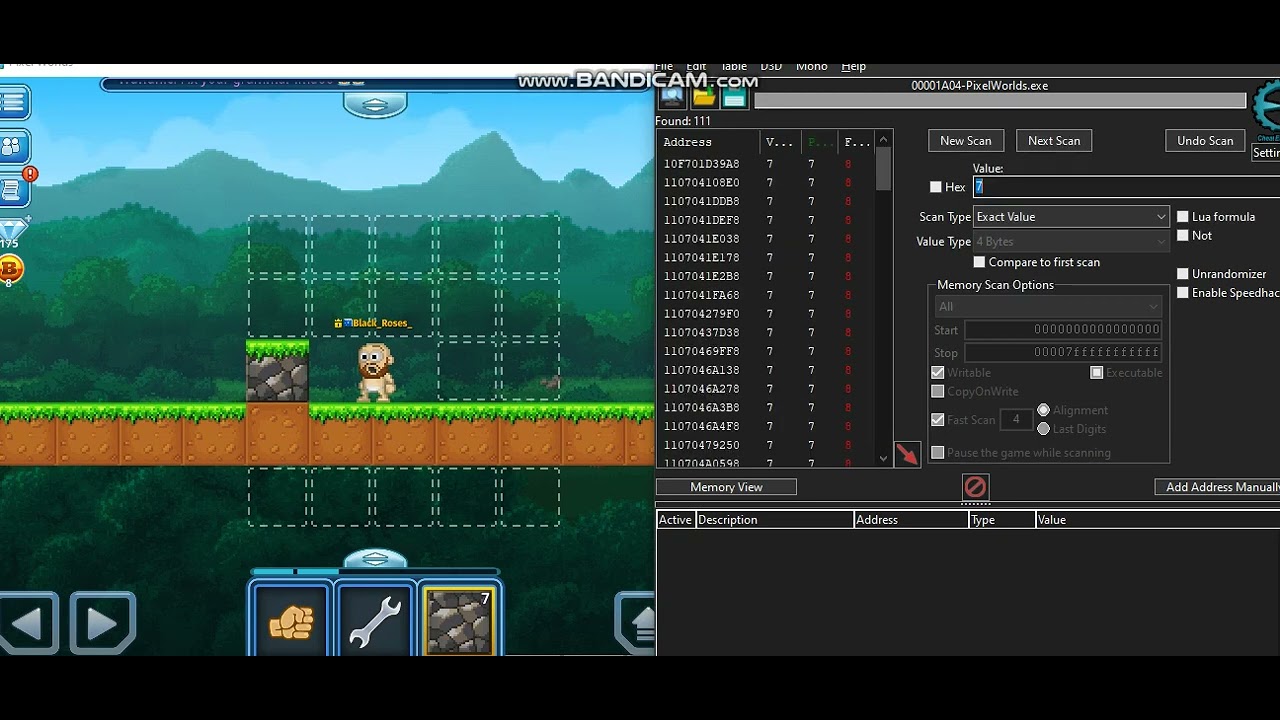Image resolution: width=1280 pixels, height=720 pixels.
Task: Open the process selector computer icon
Action: tap(672, 96)
